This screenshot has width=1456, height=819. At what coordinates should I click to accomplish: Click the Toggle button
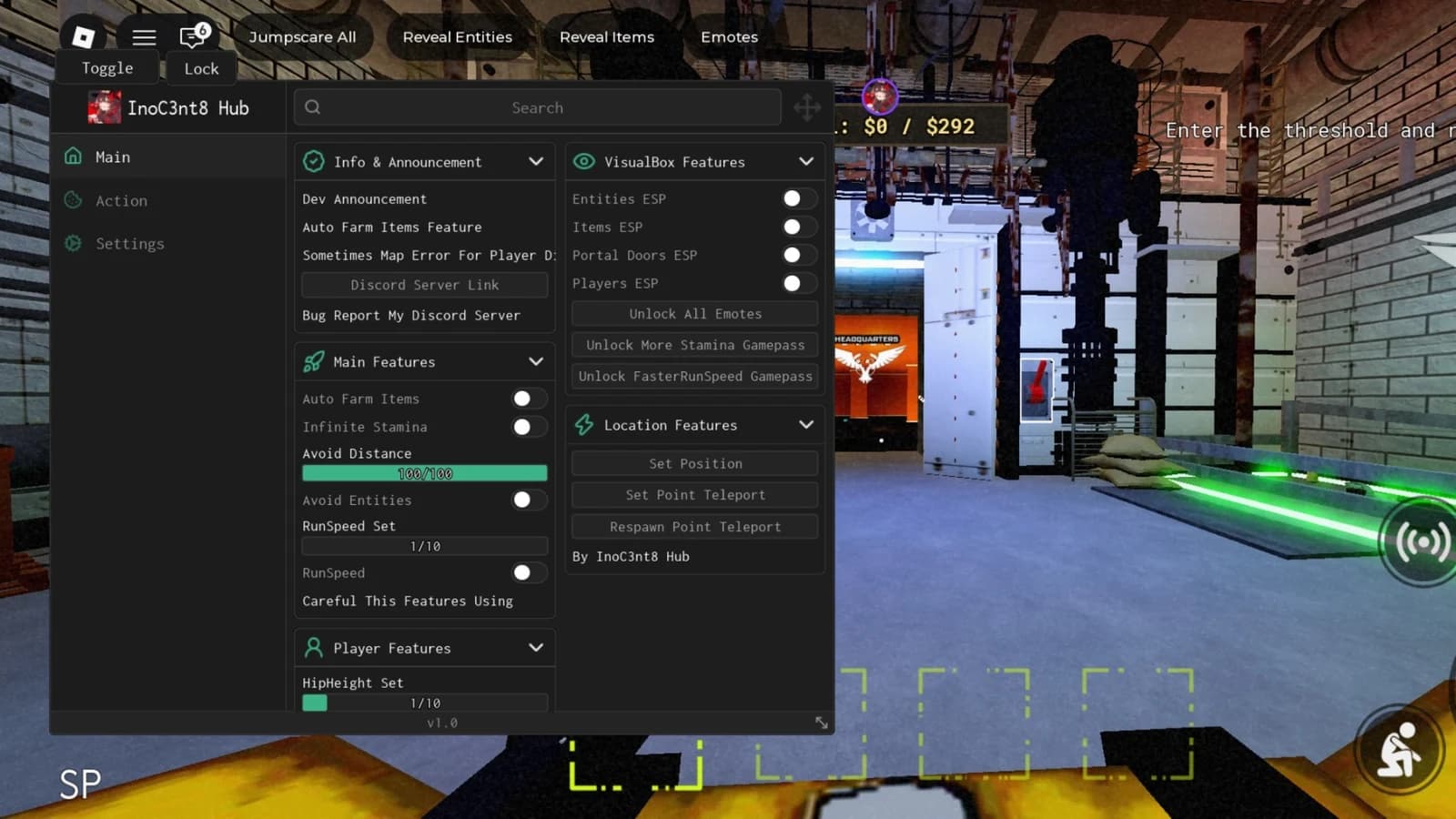point(107,68)
